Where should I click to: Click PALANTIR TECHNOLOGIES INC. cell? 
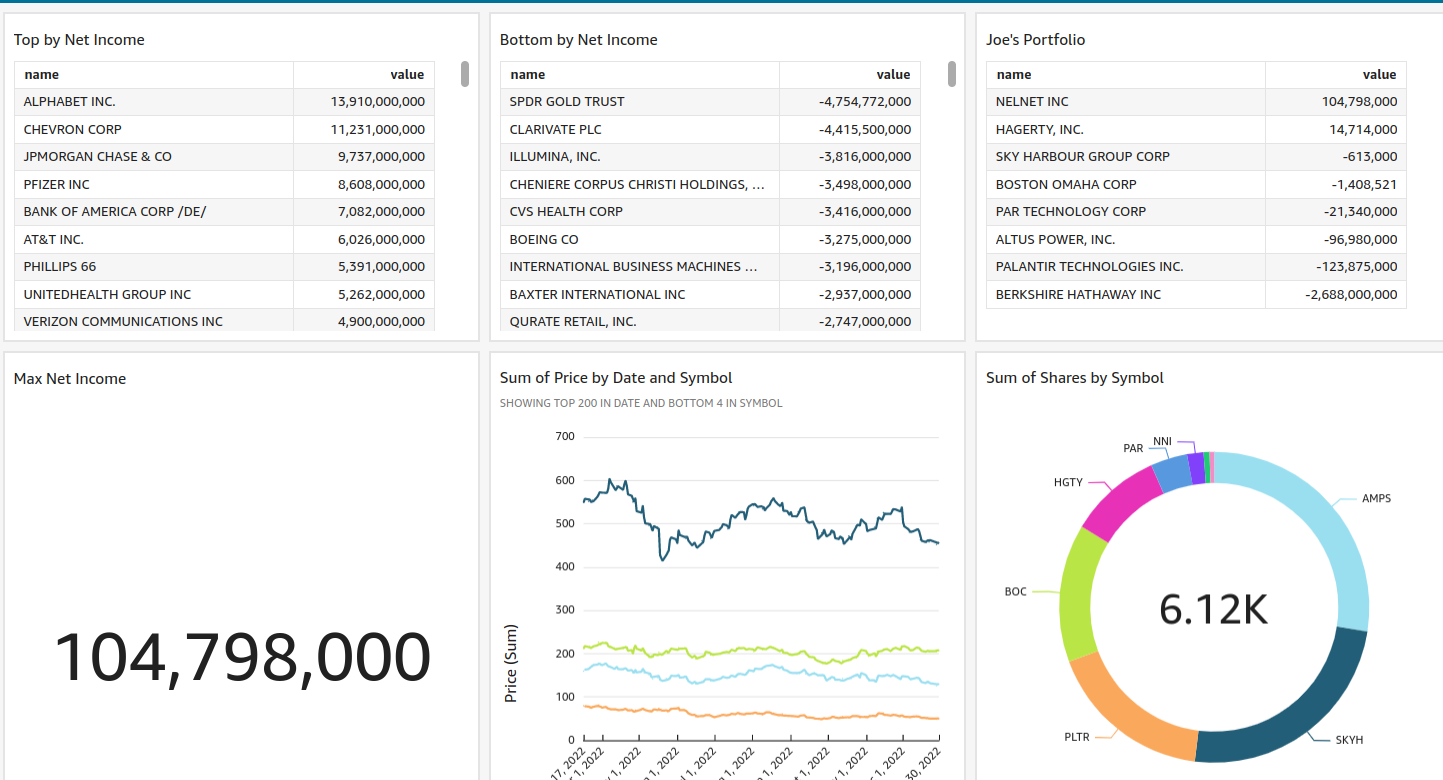1126,267
